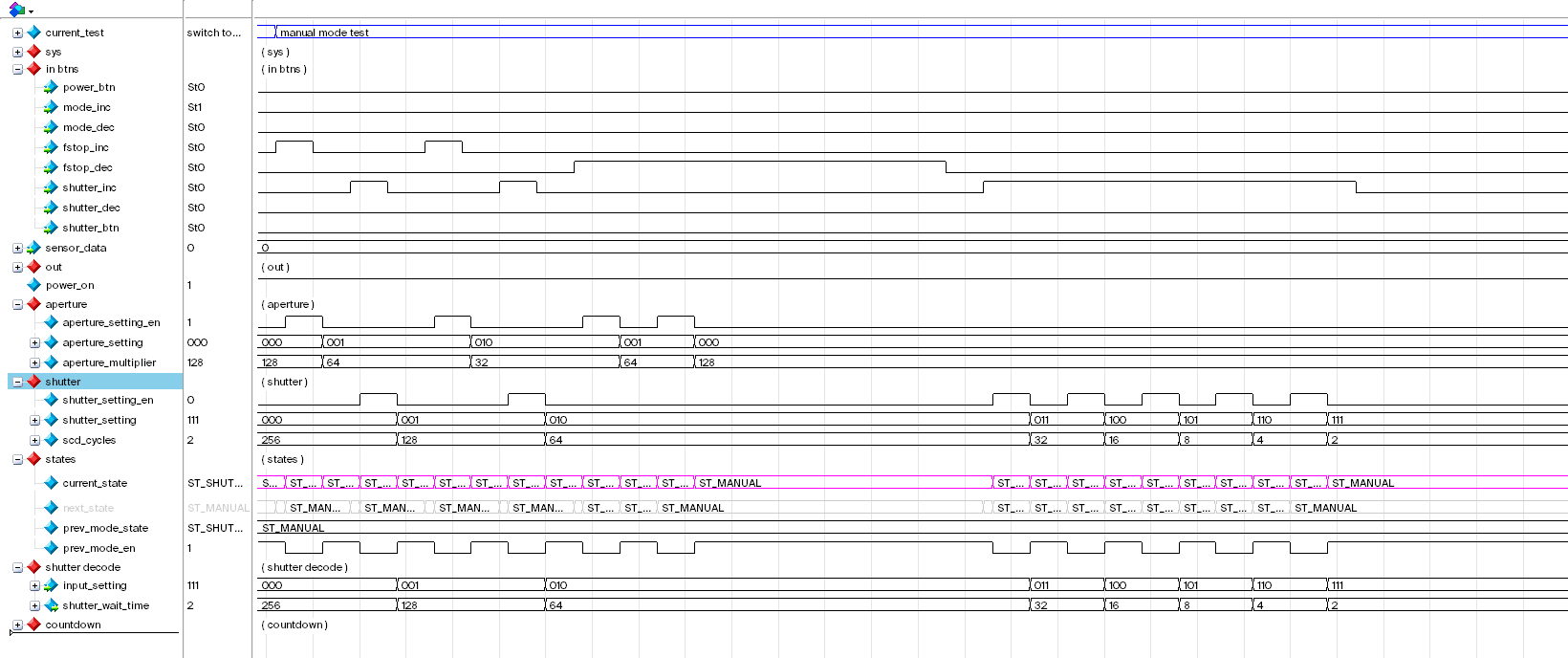1568x658 pixels.
Task: Select the current_state signal icon
Action: pyautogui.click(x=51, y=483)
